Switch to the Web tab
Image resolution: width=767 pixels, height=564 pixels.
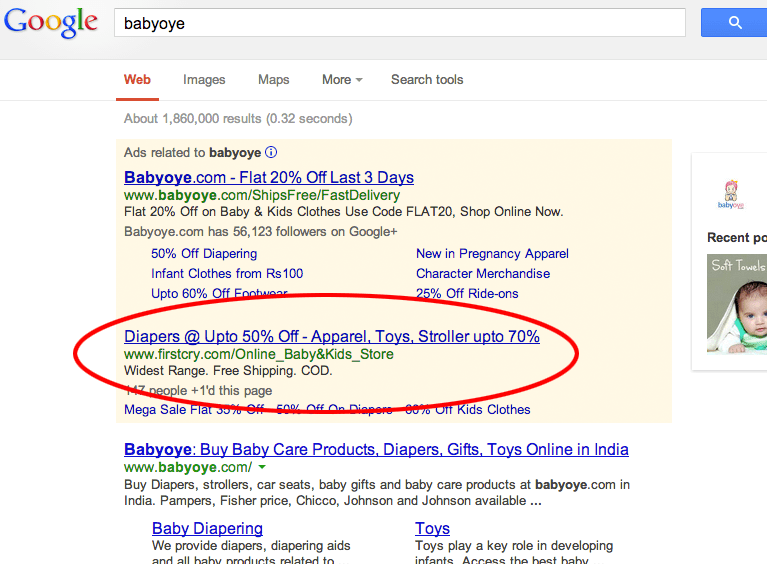pos(137,80)
